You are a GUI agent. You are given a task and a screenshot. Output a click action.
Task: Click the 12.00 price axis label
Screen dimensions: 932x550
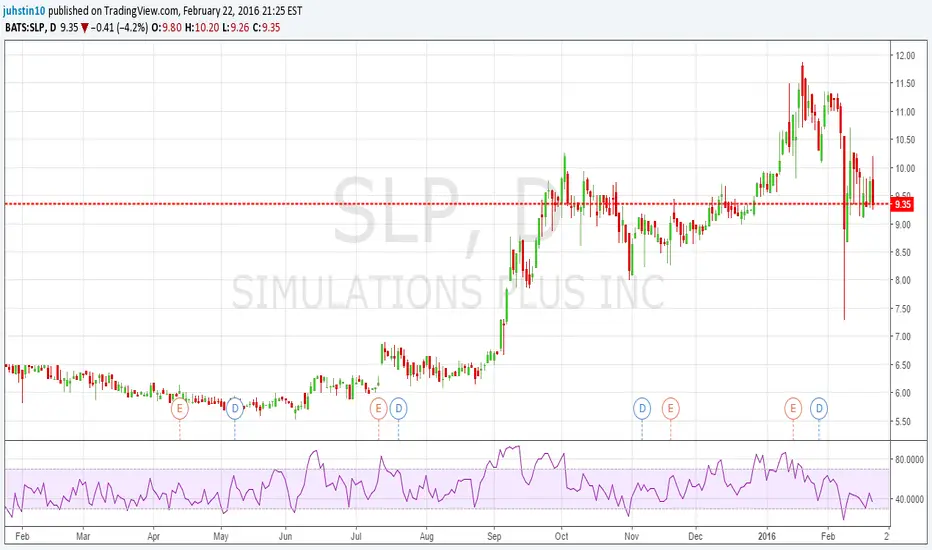905,55
